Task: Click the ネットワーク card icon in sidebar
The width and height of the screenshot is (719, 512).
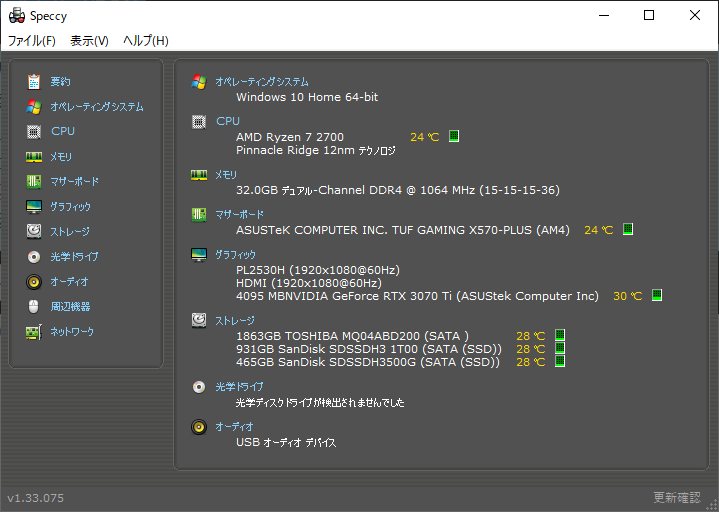Action: point(33,332)
